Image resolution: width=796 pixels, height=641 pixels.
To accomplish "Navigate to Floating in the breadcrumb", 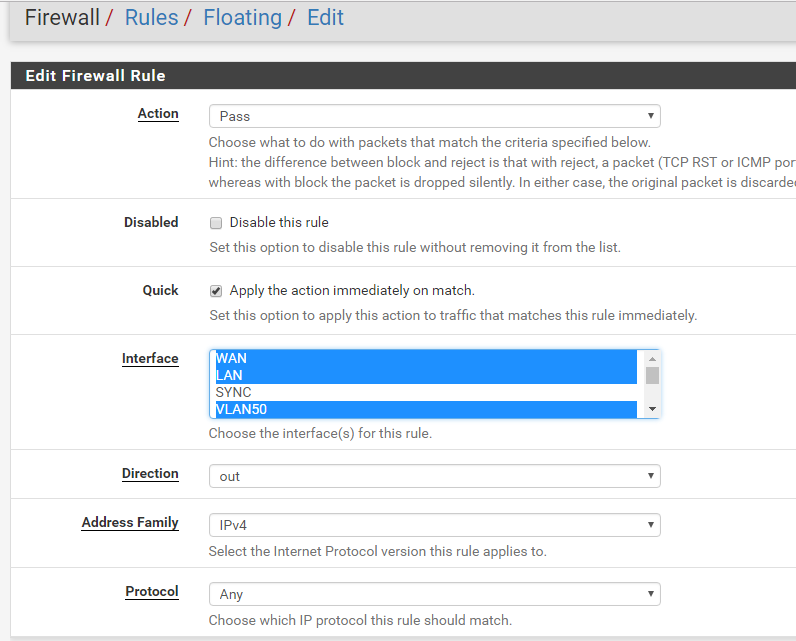I will pyautogui.click(x=242, y=18).
